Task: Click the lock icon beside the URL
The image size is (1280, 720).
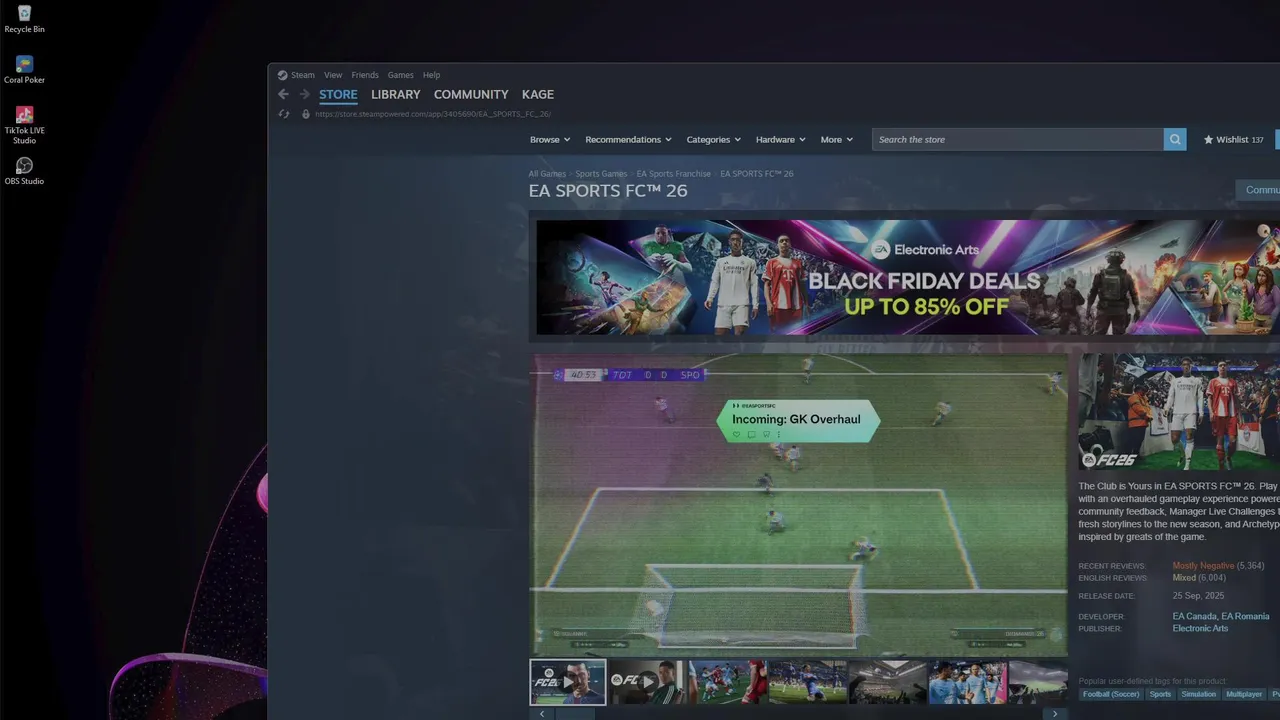Action: coord(306,114)
